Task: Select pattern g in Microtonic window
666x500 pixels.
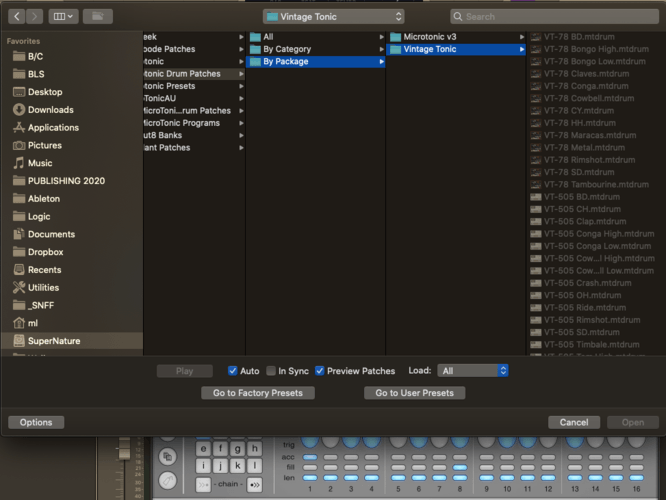Action: click(x=237, y=449)
